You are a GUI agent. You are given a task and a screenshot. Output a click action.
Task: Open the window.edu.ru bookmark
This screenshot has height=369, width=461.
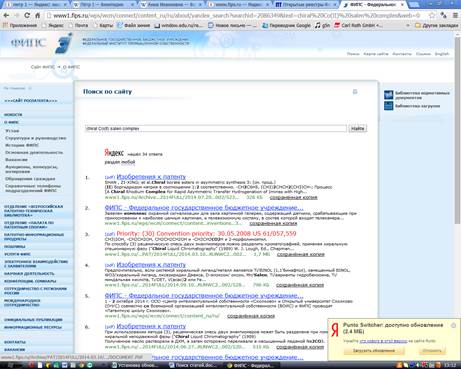178,25
